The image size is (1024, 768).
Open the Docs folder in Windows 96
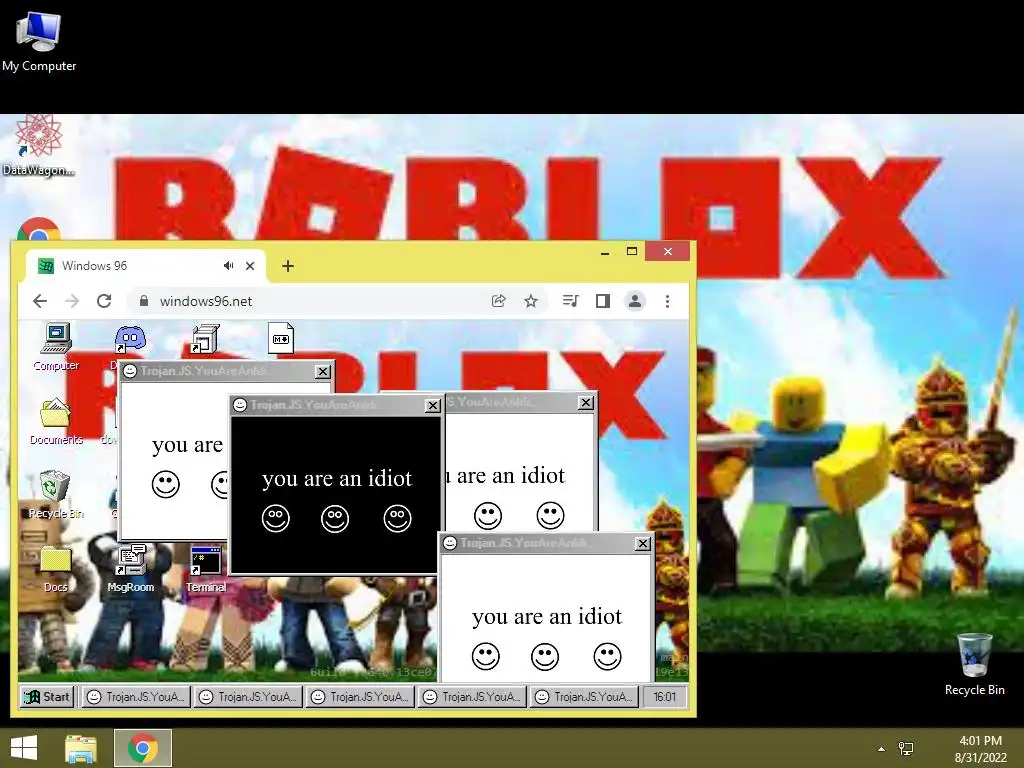[x=56, y=569]
